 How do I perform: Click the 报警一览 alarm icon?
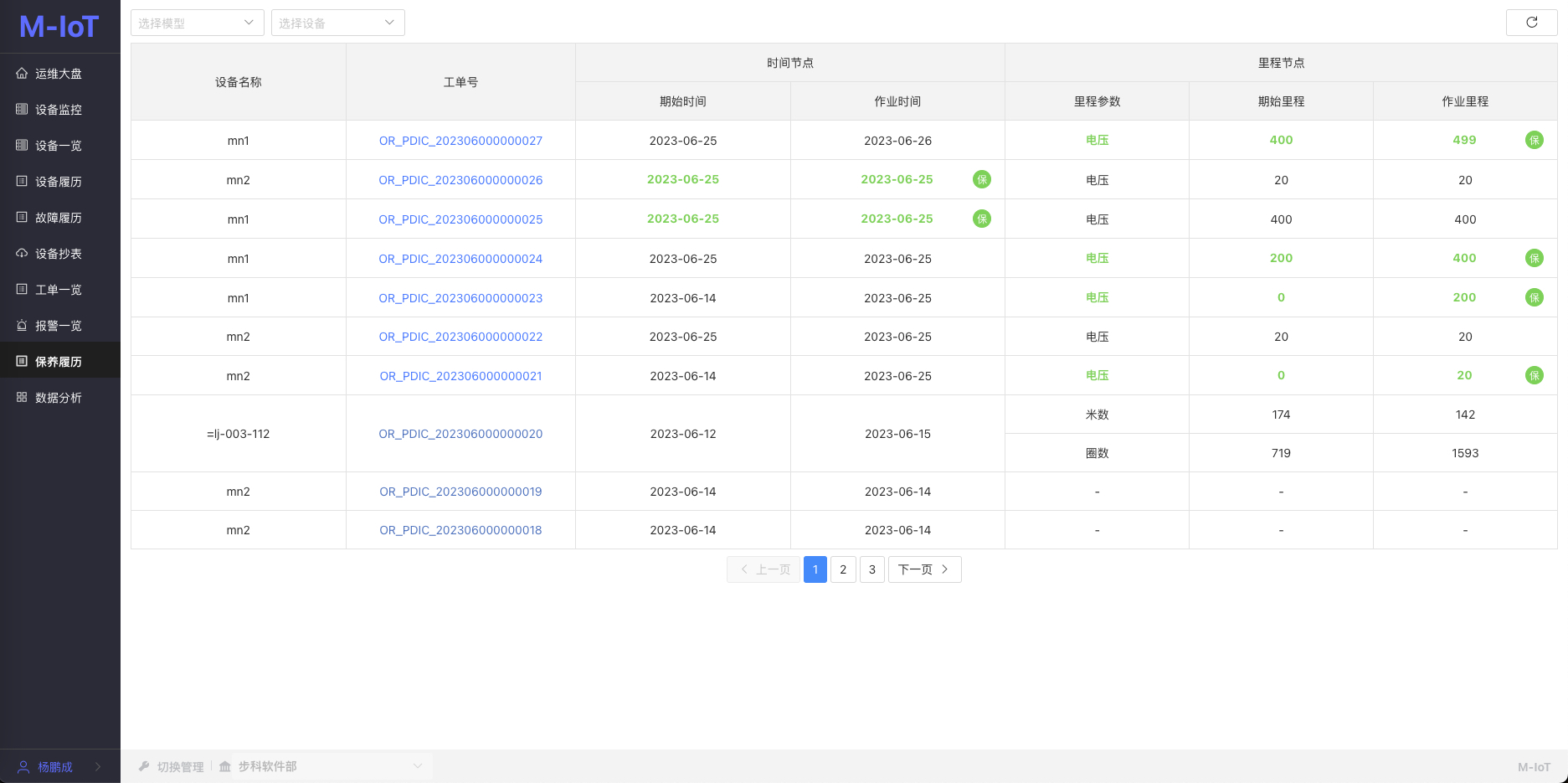[x=22, y=326]
